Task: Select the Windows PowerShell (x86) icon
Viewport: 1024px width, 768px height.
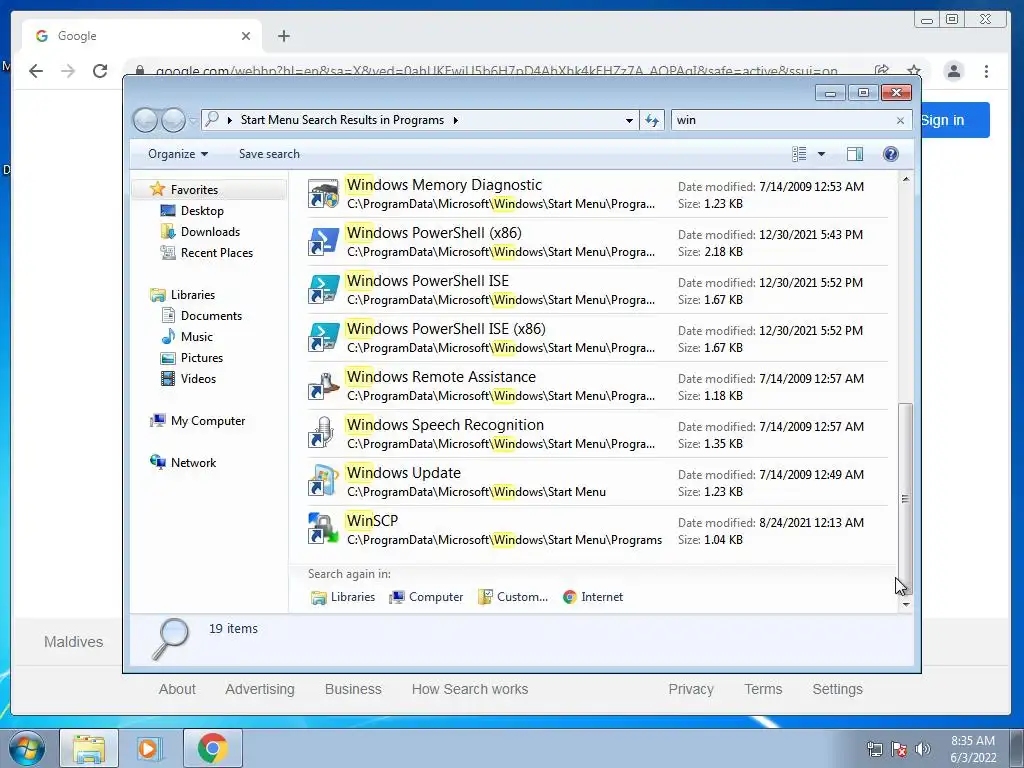Action: point(323,242)
